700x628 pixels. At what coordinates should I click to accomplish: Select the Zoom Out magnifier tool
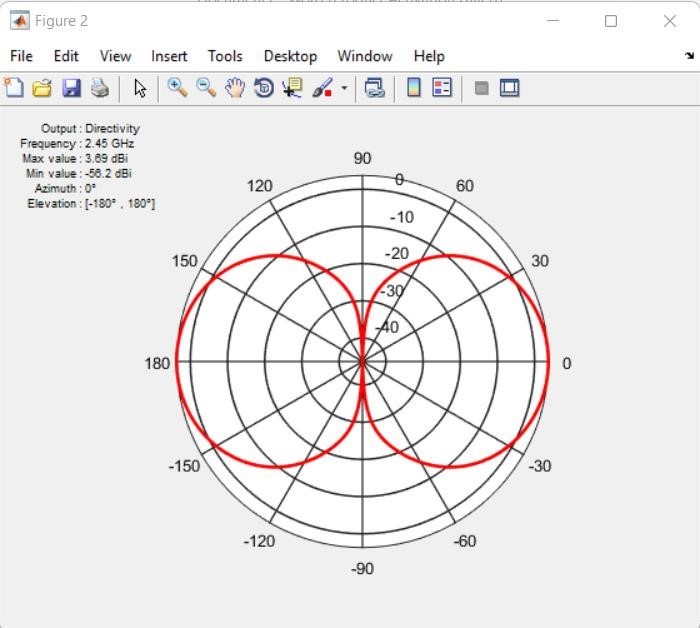click(x=206, y=88)
